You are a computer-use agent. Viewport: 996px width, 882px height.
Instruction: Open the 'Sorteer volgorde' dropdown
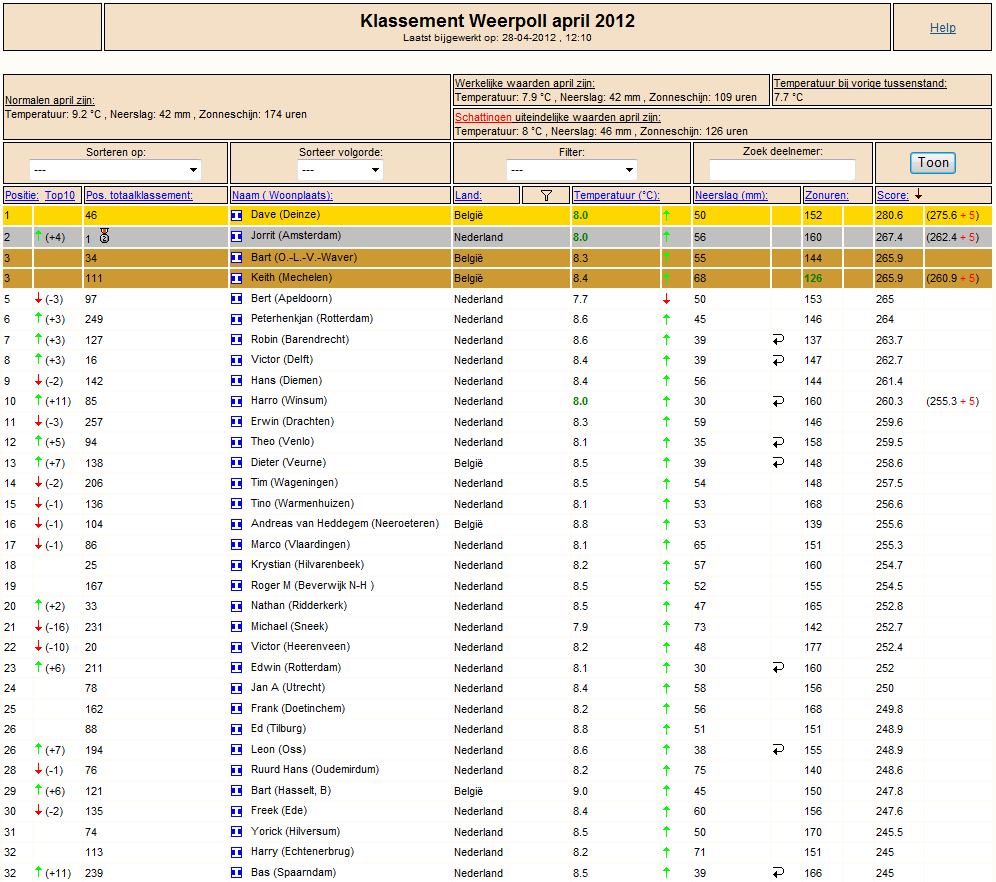click(x=340, y=170)
